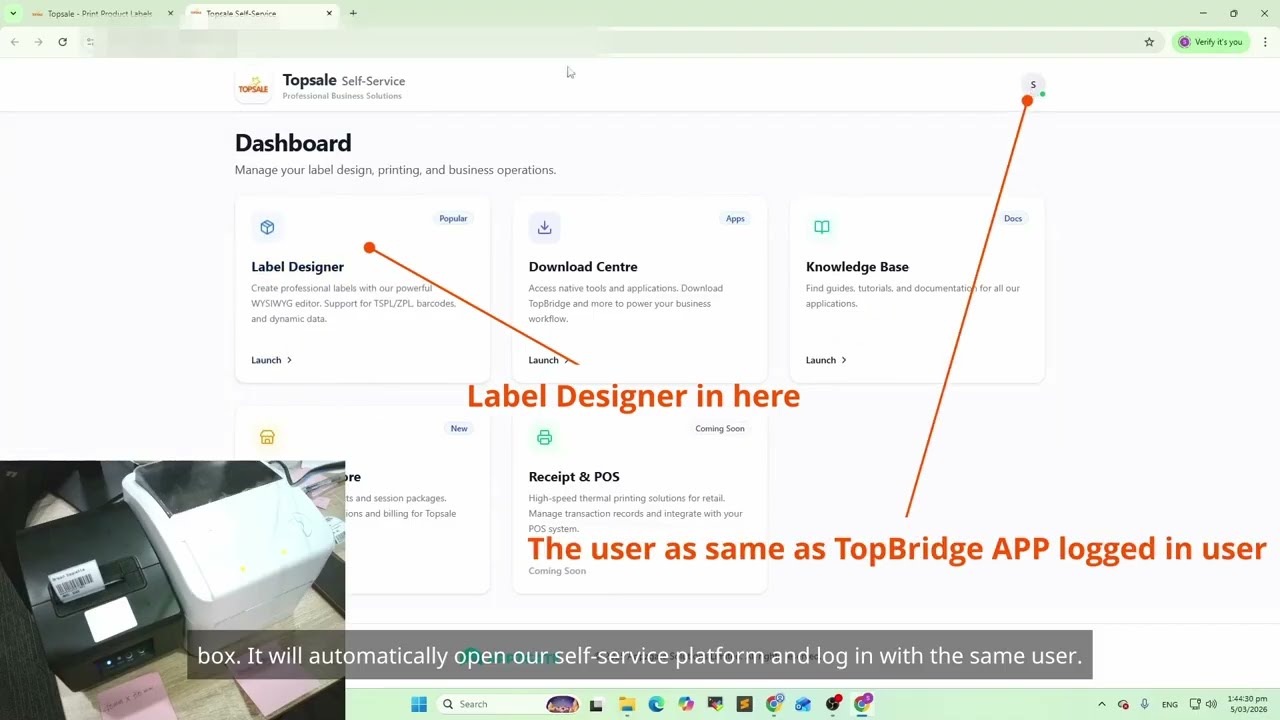The height and width of the screenshot is (720, 1280).
Task: Click the Knowledge Base book icon
Action: [x=822, y=227]
